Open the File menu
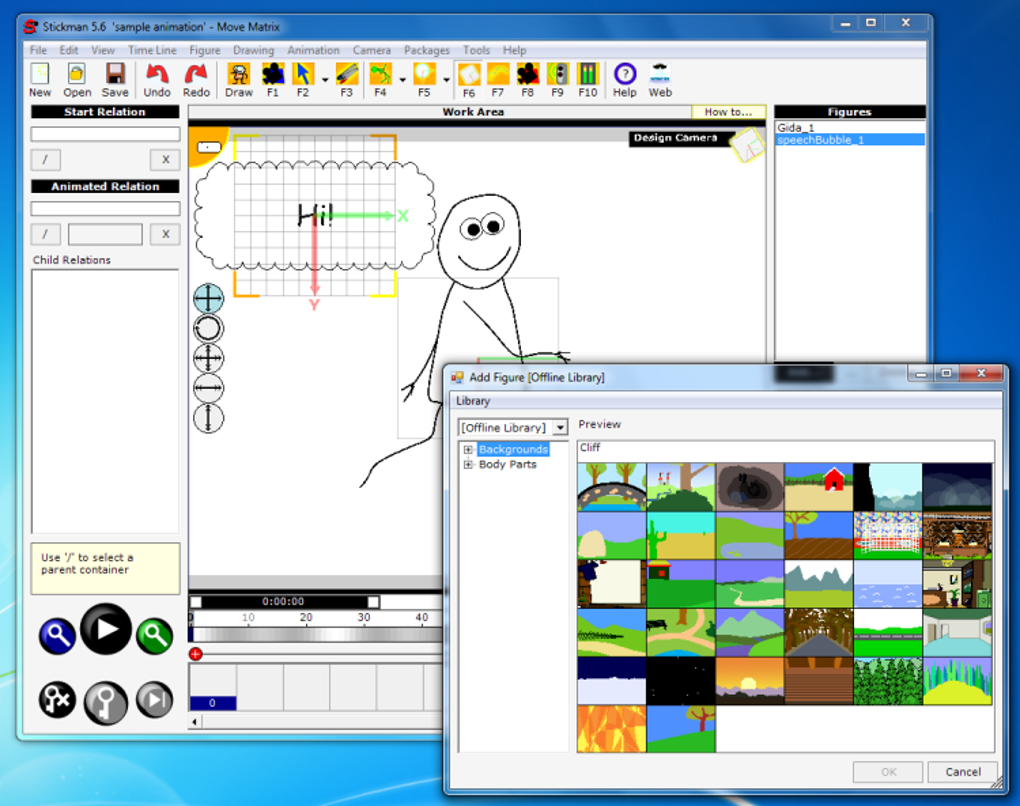The width and height of the screenshot is (1020, 806). point(38,50)
